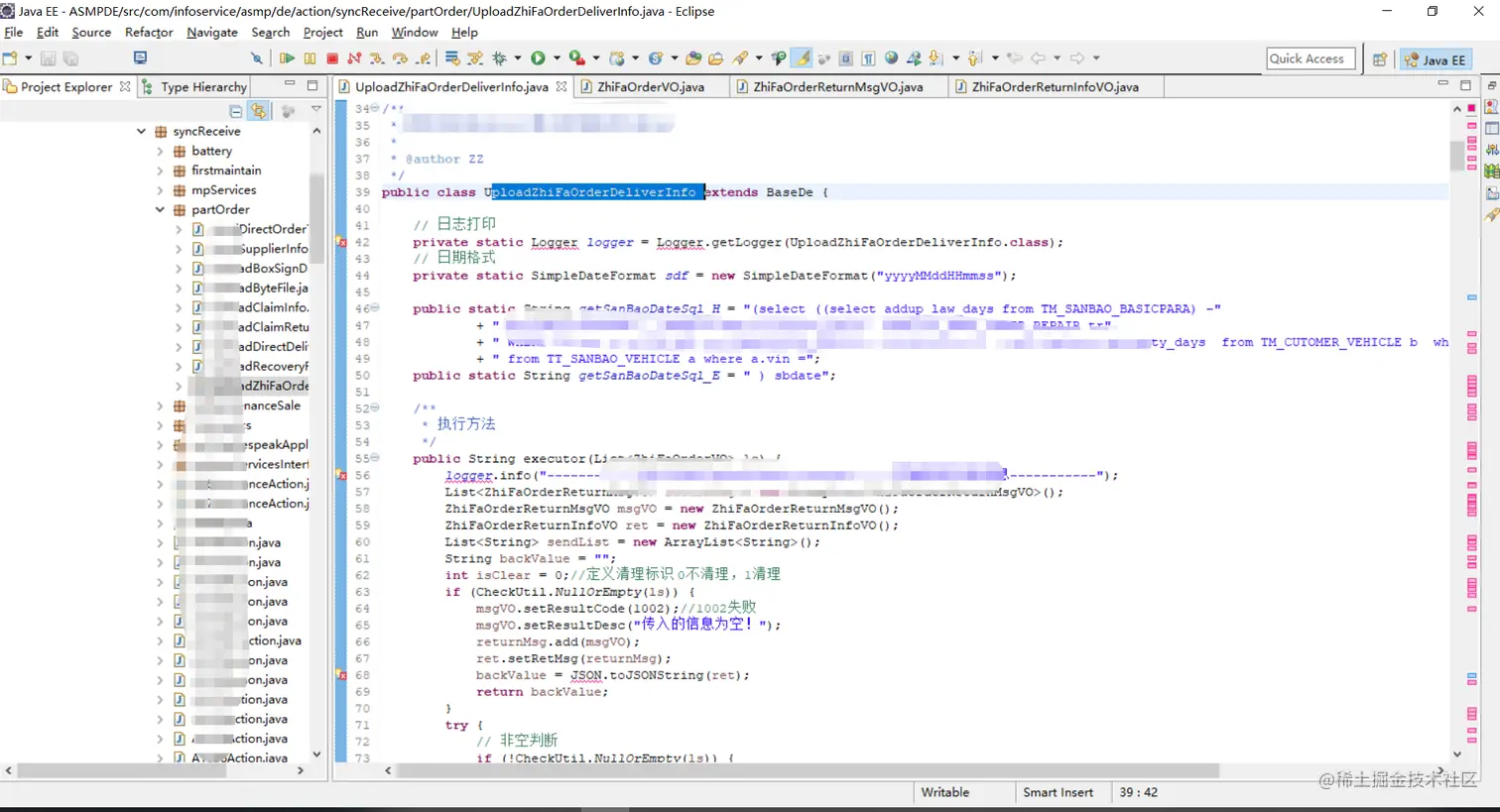Click the Open Perspective icon
1500x812 pixels.
pos(1379,59)
